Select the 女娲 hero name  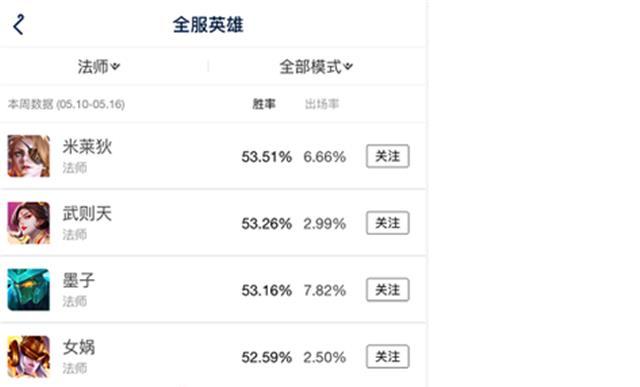(79, 347)
